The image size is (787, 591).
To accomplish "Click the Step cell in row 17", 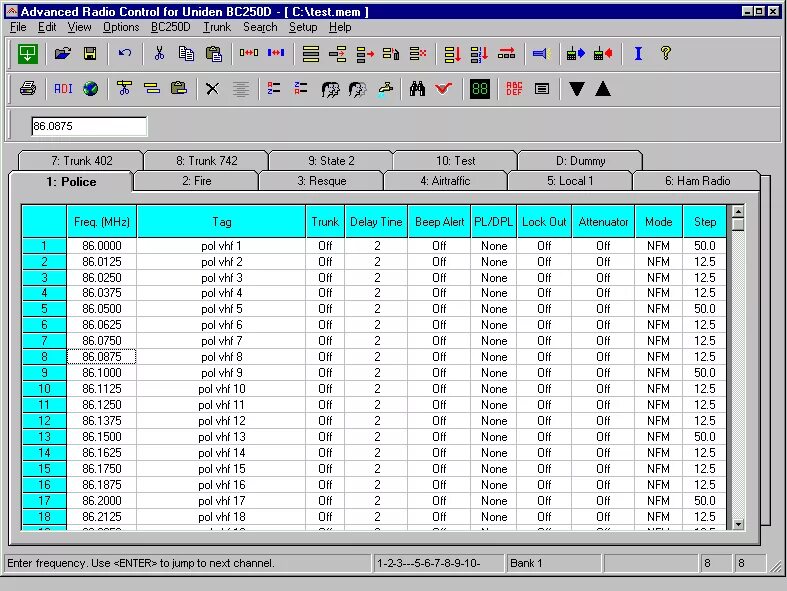I will 704,501.
